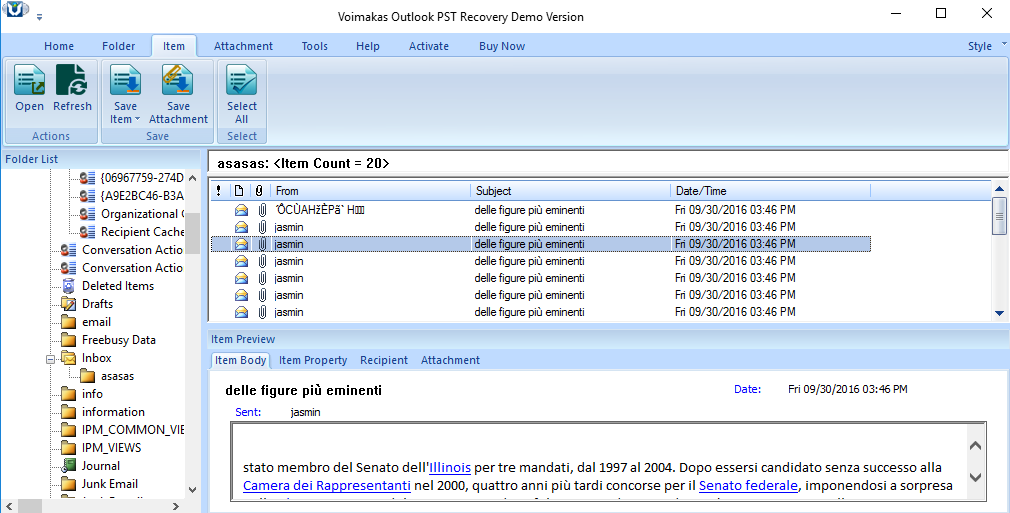The height and width of the screenshot is (513, 1010).
Task: Select the email folder
Action: (x=97, y=322)
